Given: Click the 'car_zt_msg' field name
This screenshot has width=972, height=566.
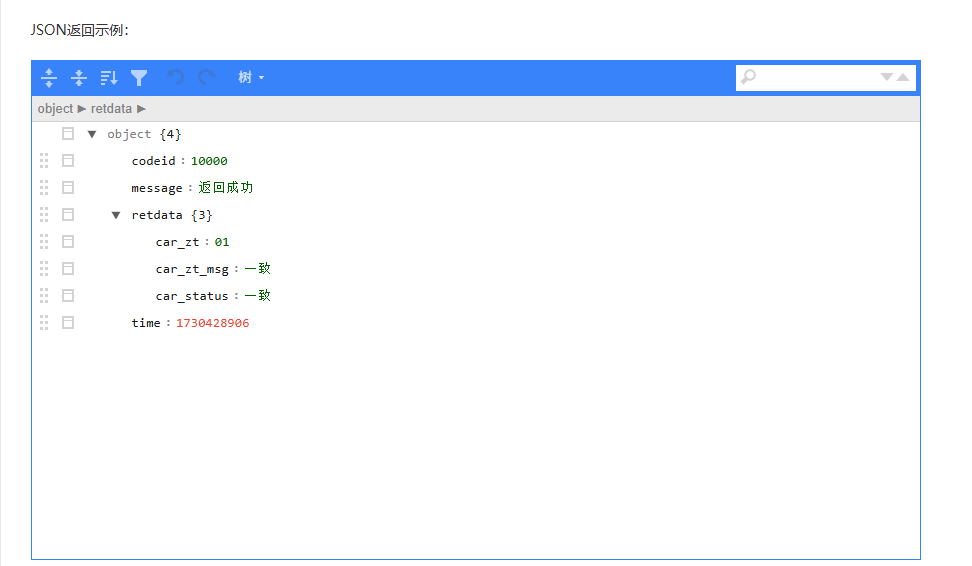Looking at the screenshot, I should pyautogui.click(x=192, y=270).
